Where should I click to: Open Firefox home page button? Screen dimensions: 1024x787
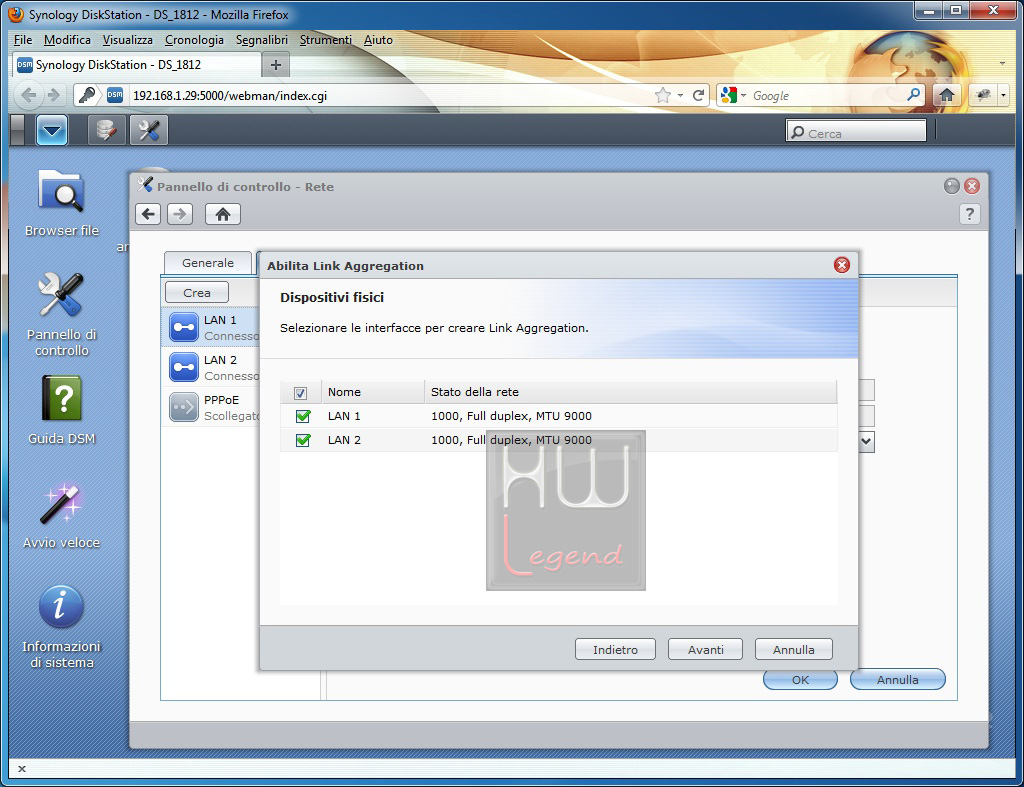coord(946,95)
